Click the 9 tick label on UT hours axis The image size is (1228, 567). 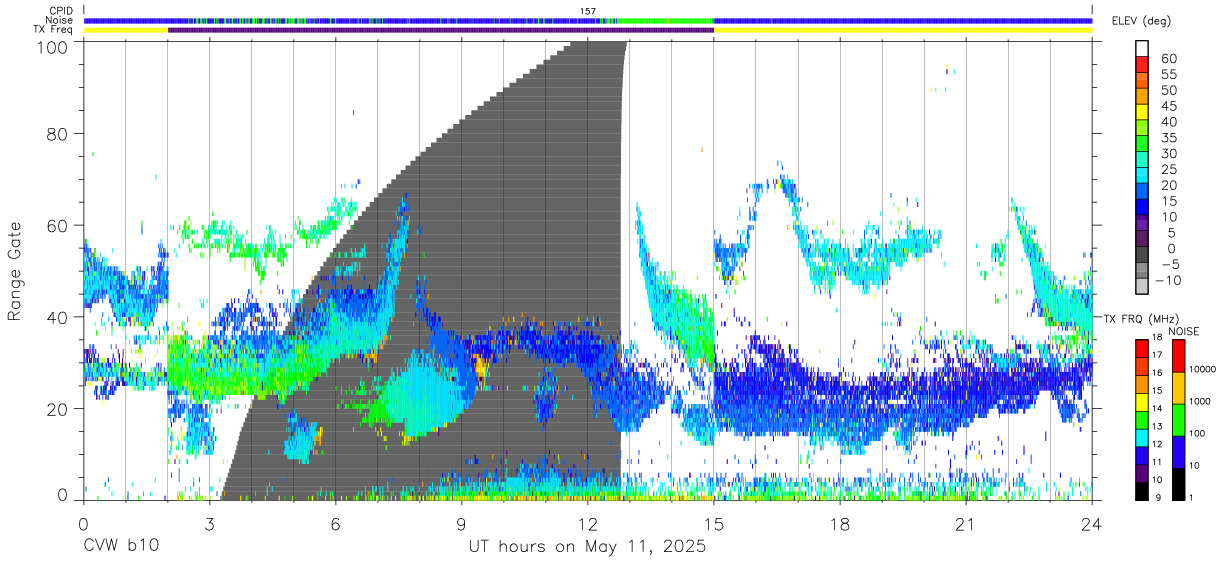point(461,525)
